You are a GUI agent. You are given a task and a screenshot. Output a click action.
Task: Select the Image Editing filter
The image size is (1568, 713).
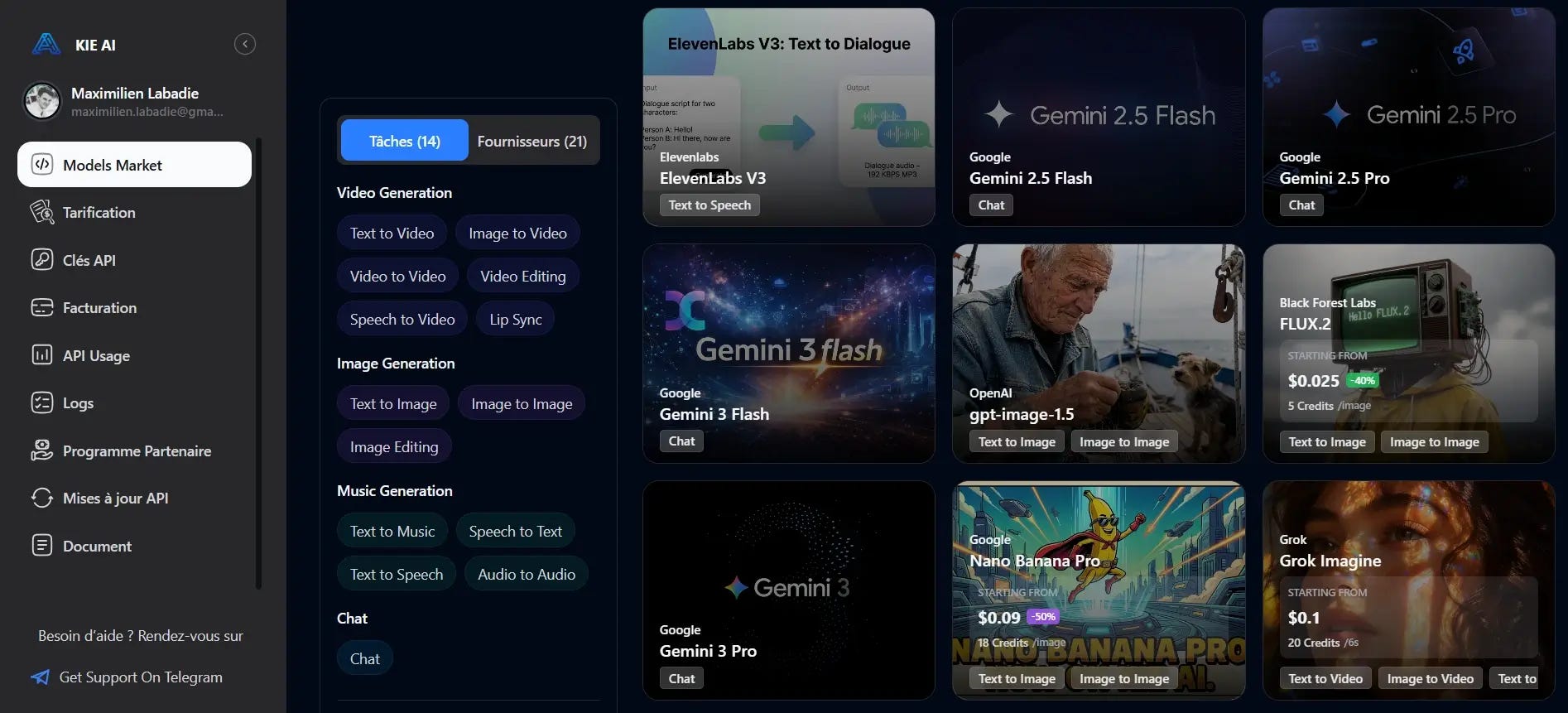[x=394, y=446]
